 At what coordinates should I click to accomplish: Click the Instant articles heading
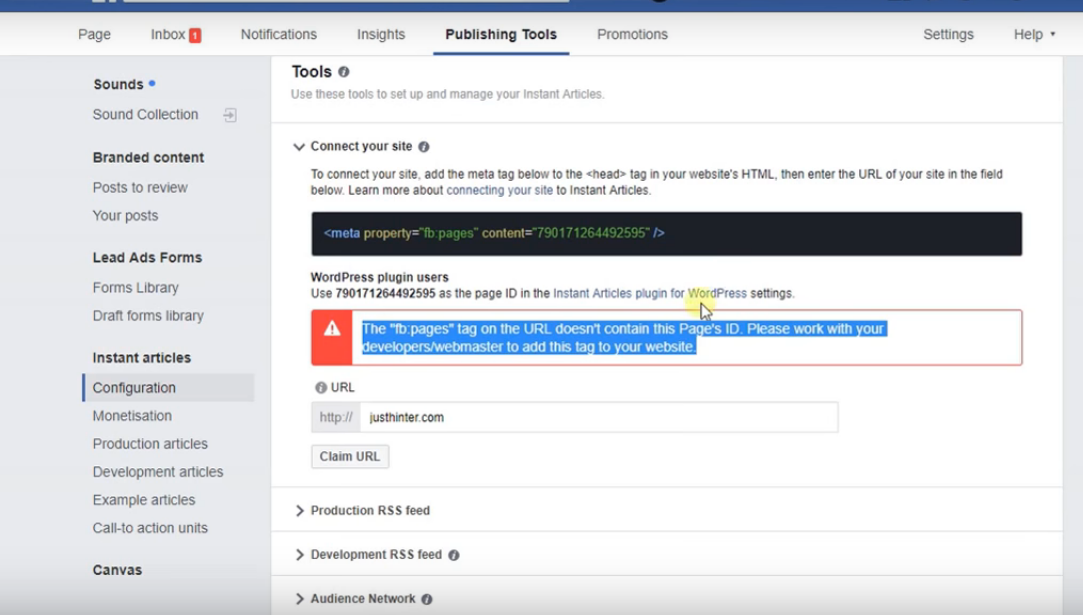coord(142,358)
